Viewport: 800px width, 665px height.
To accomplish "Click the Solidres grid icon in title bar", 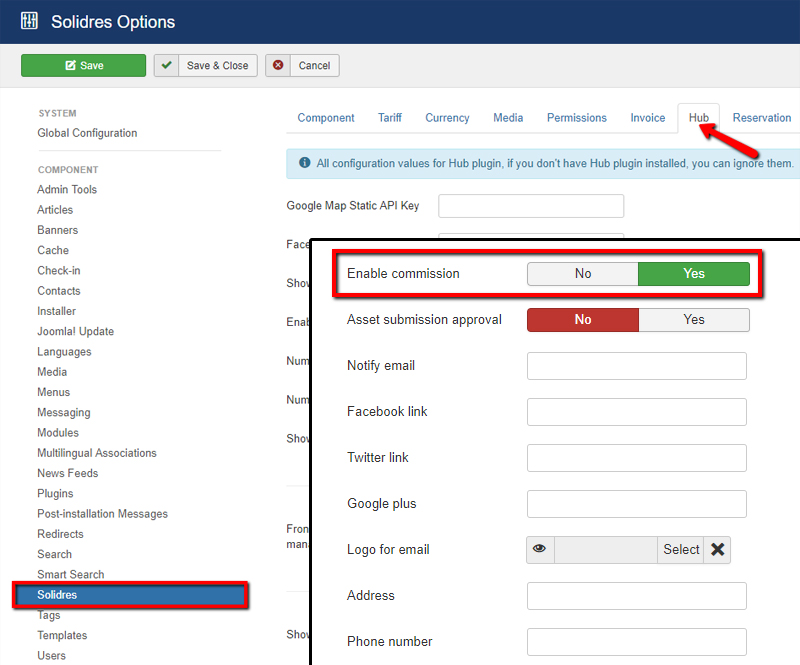I will coord(29,20).
